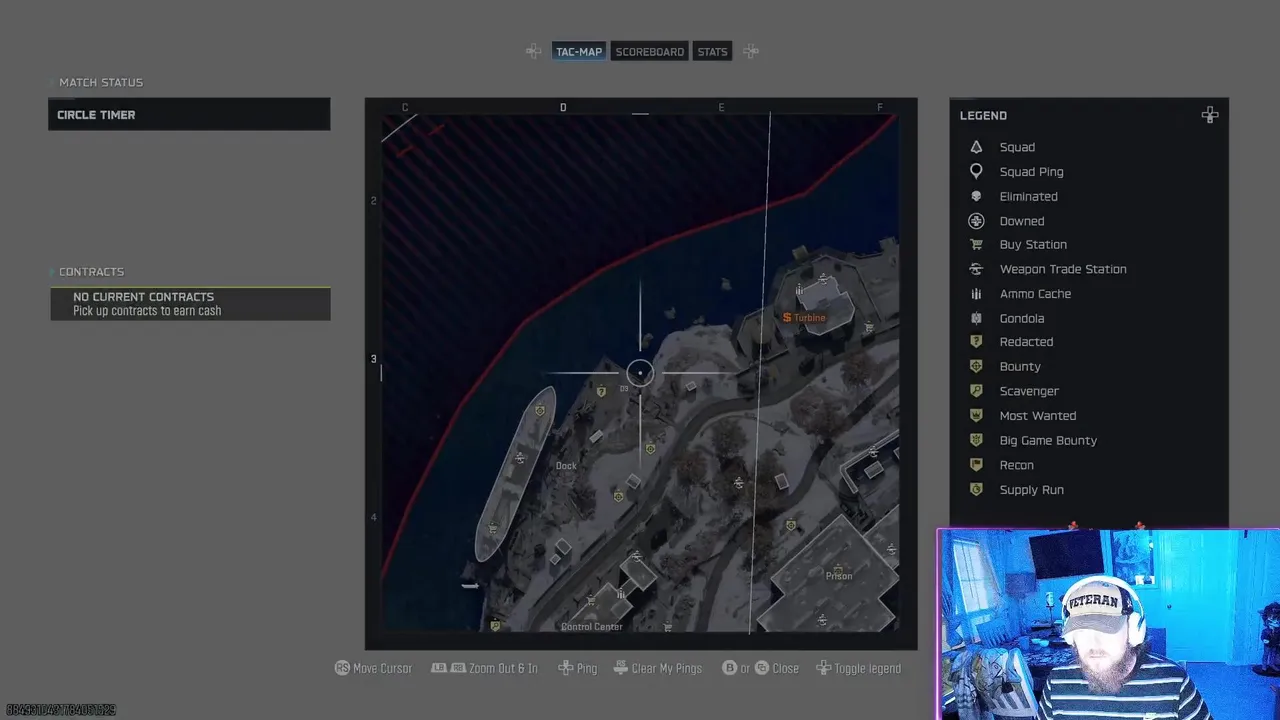Collapse the legend with its d-pad icon
The image size is (1280, 720).
coord(1210,115)
